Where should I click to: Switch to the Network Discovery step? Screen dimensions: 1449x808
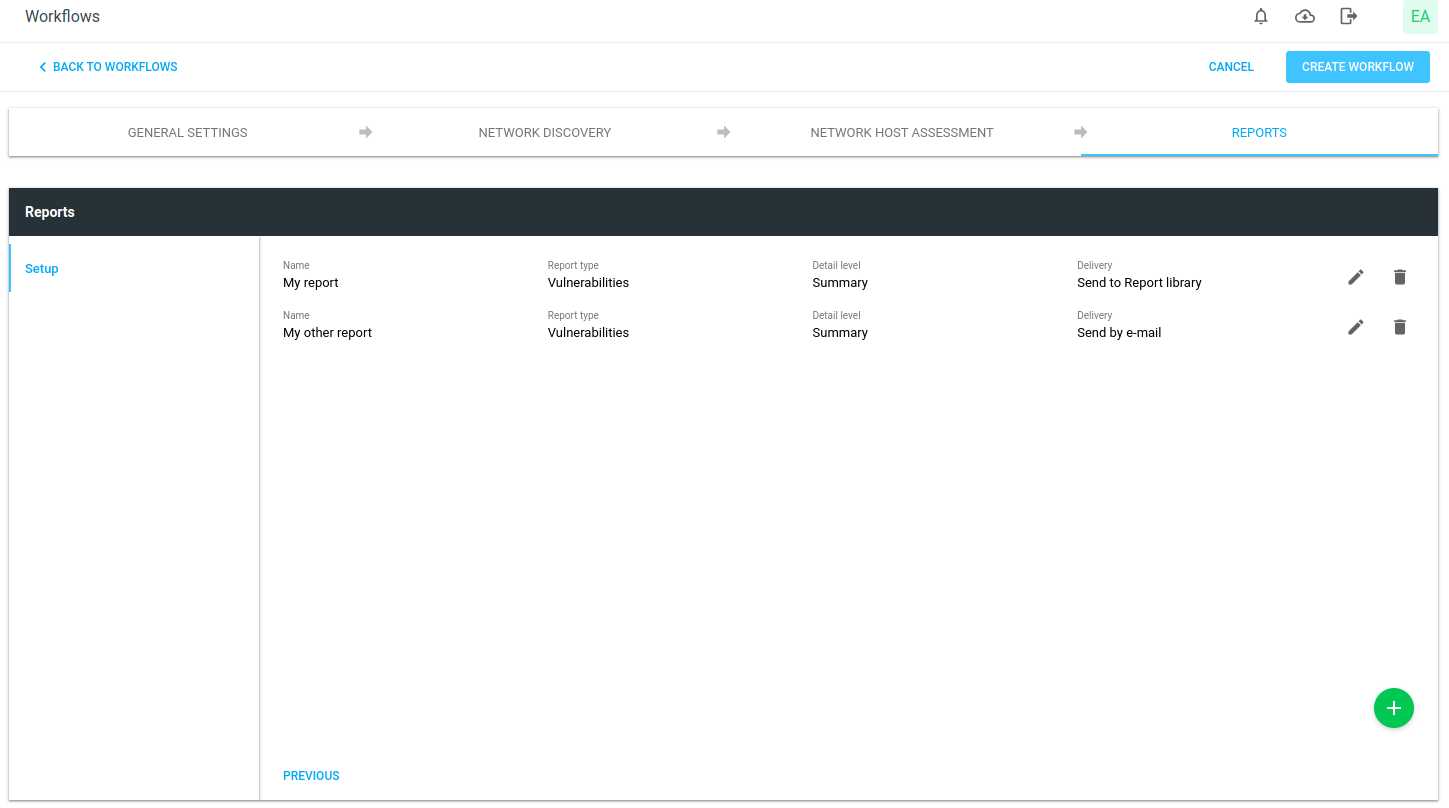pos(545,132)
